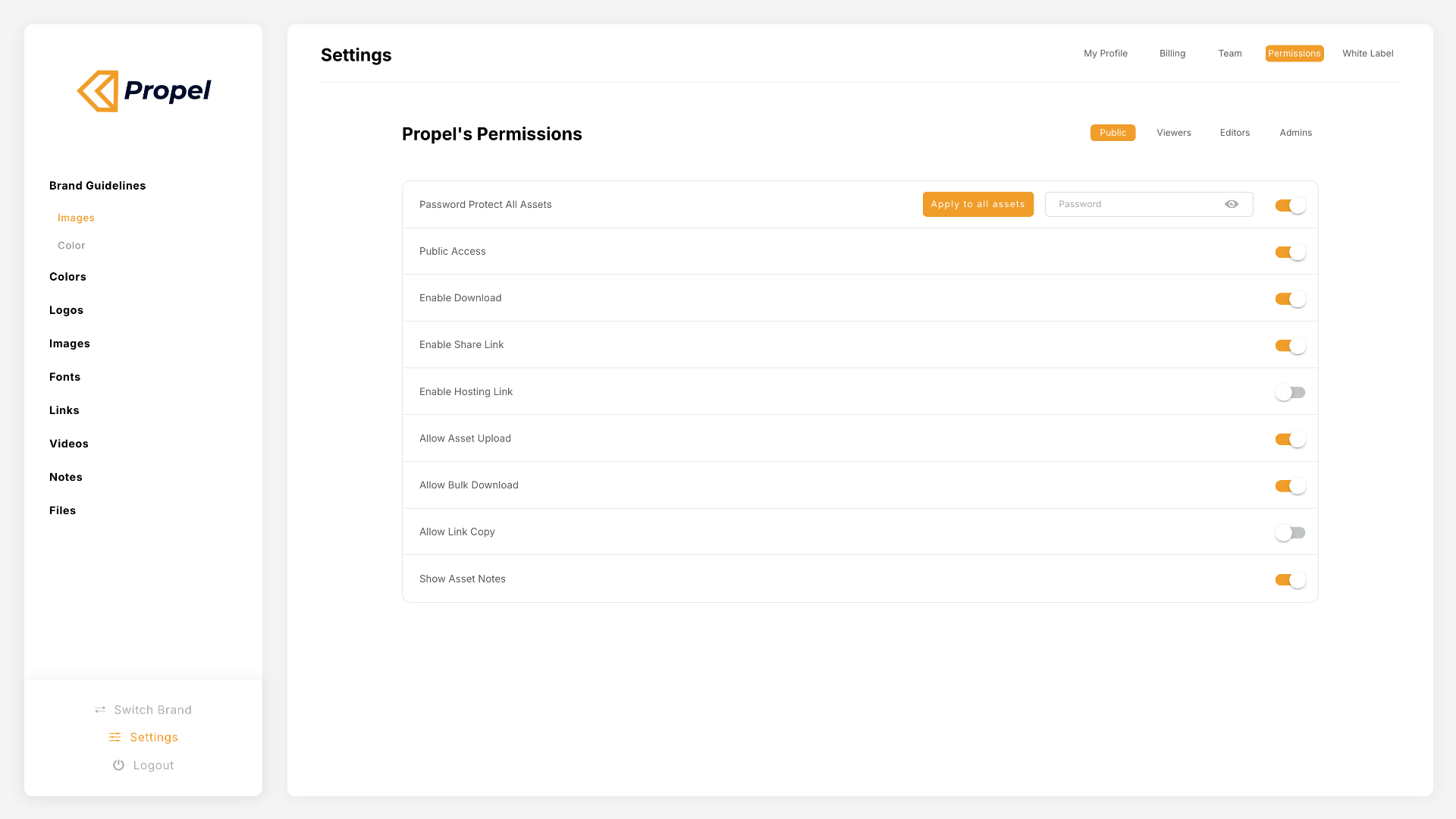Go to Fonts in the sidebar
This screenshot has height=819, width=1456.
(64, 377)
